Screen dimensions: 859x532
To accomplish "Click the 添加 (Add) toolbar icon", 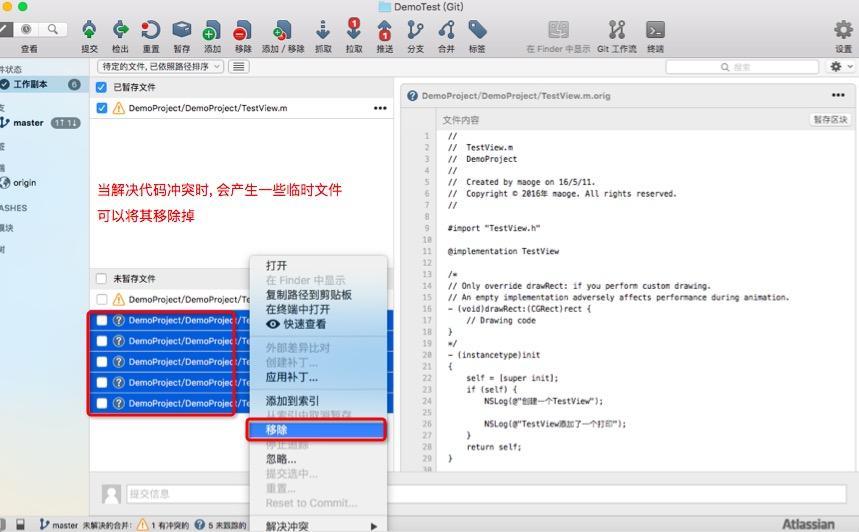I will click(212, 31).
